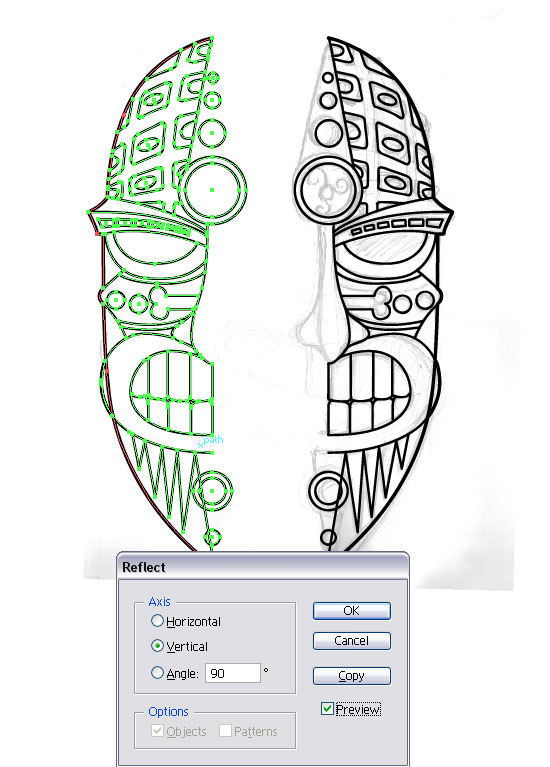Image resolution: width=550 pixels, height=767 pixels.
Task: Click the cyan "path" smart guide label
Action: [x=213, y=440]
